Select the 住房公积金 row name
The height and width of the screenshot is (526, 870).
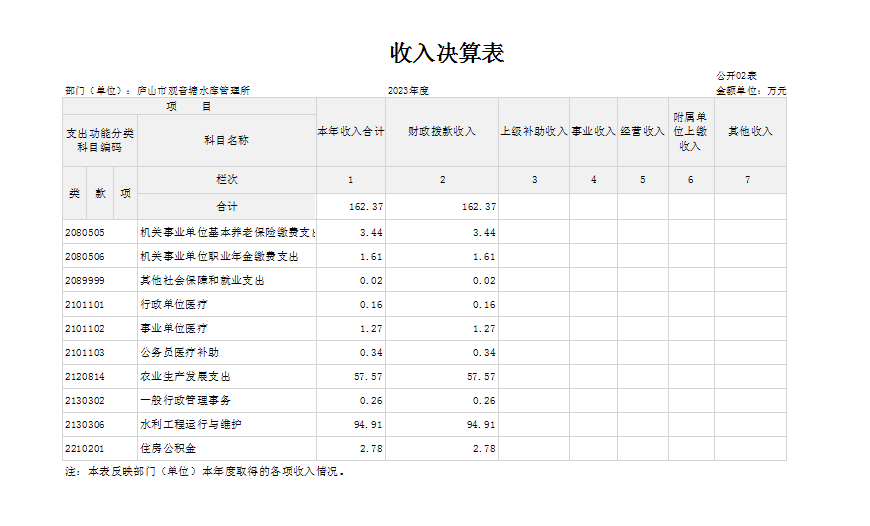169,449
